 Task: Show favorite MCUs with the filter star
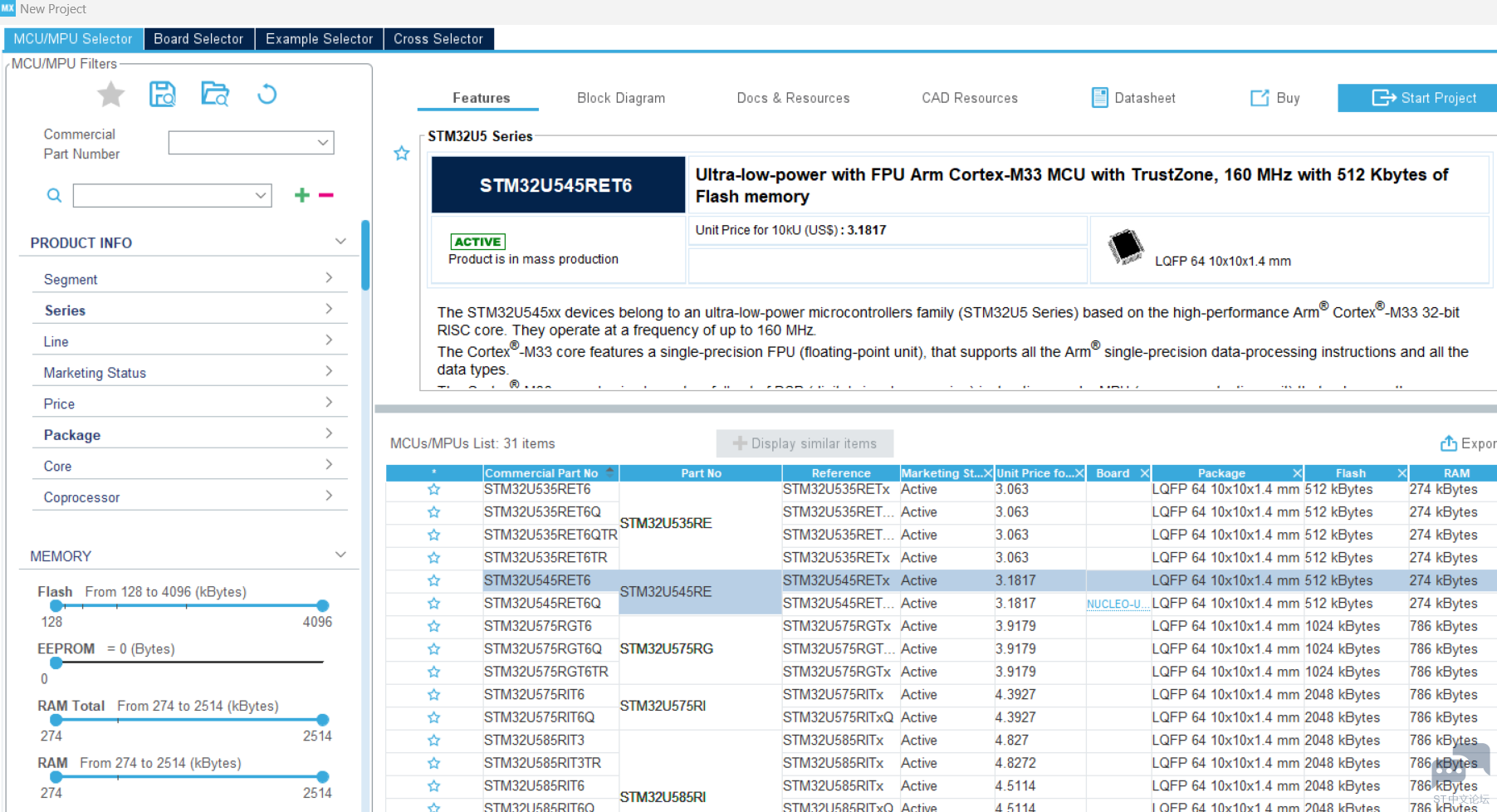[110, 95]
